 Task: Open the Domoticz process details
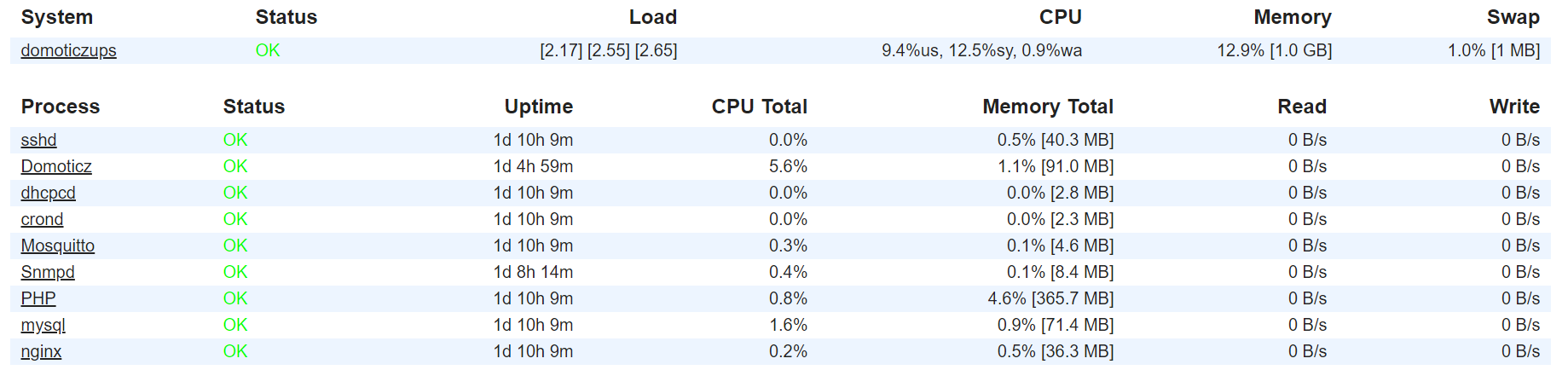[x=56, y=166]
